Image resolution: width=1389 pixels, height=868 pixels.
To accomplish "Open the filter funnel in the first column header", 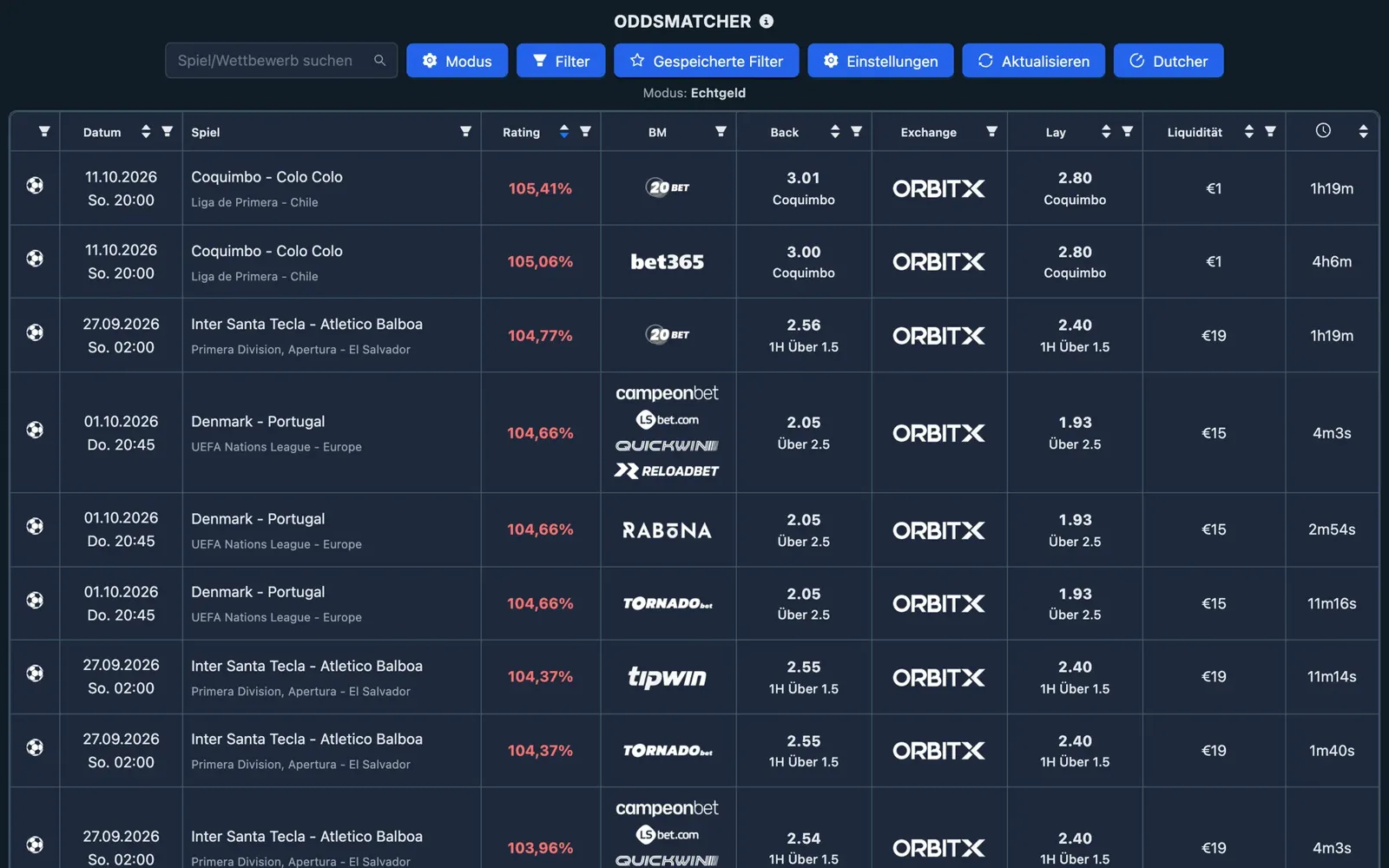I will tap(44, 132).
